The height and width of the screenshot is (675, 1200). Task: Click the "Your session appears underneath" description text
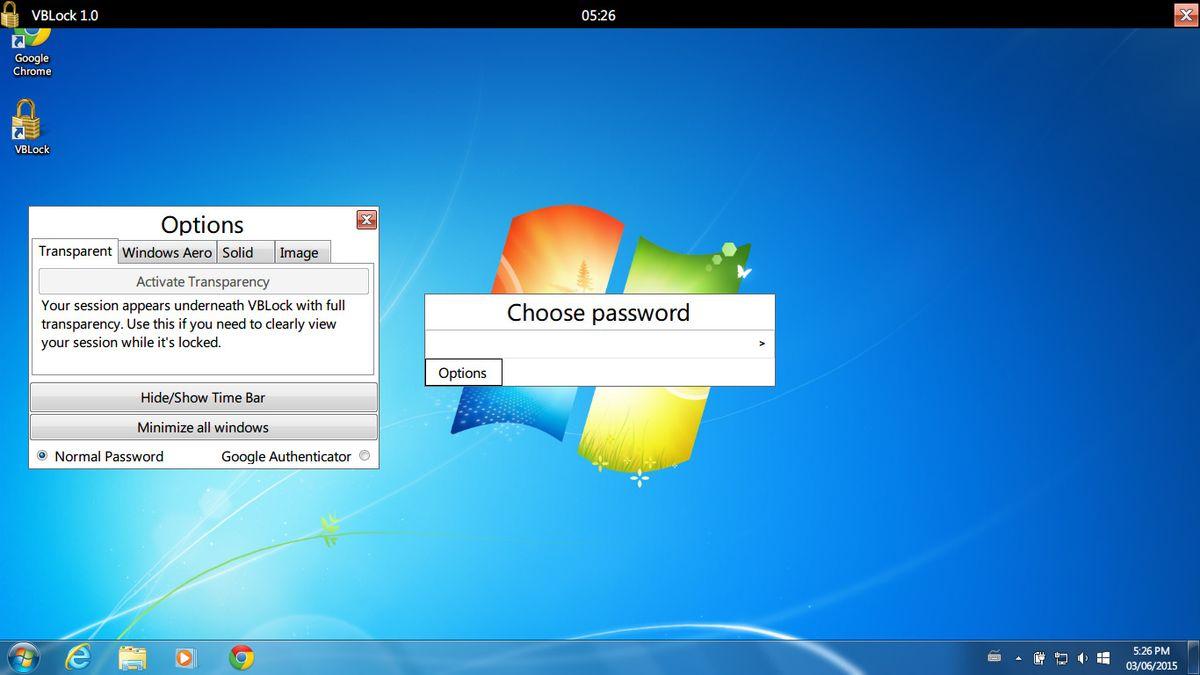(193, 324)
